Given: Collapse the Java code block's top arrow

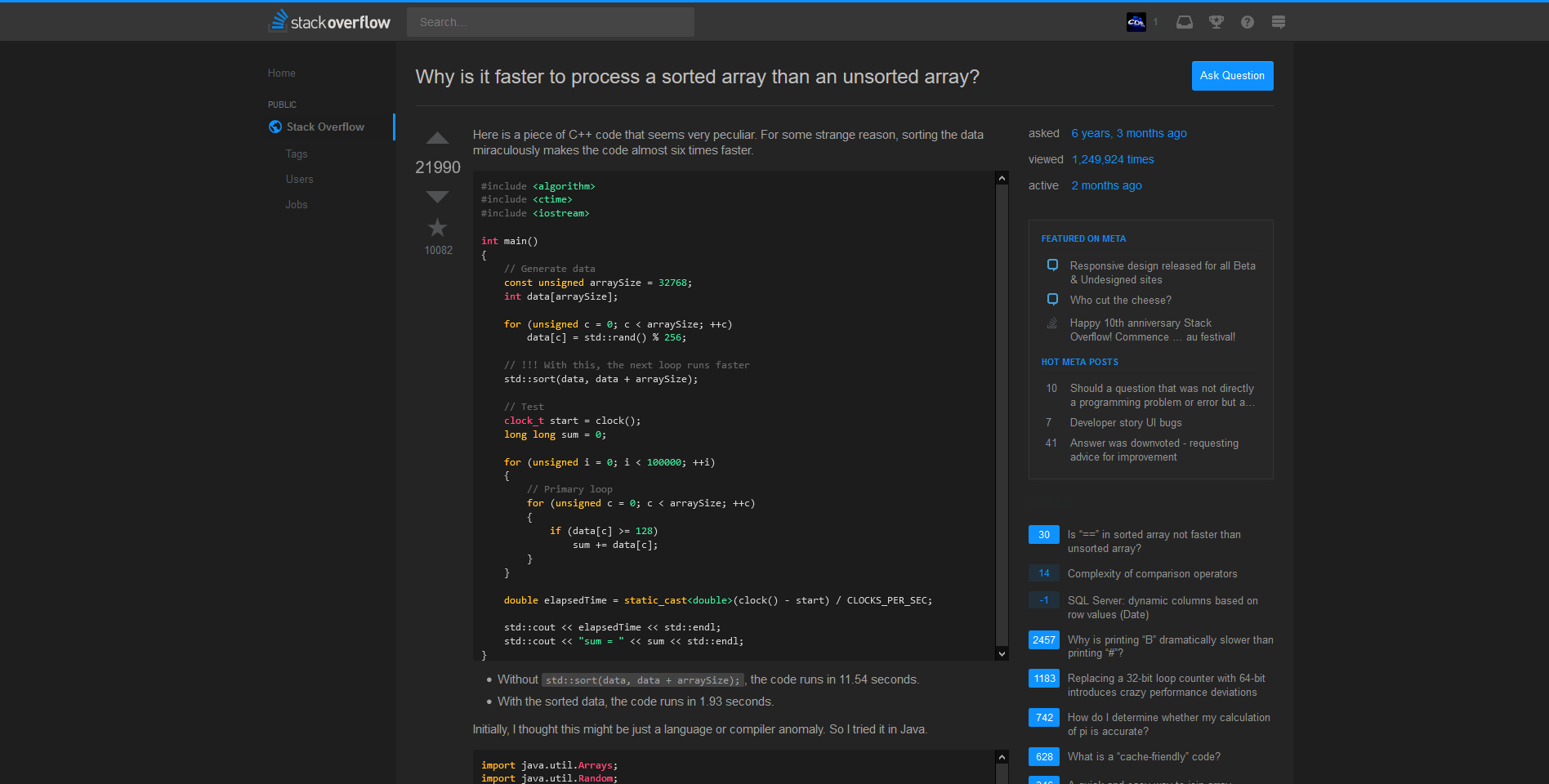Looking at the screenshot, I should (x=1001, y=757).
